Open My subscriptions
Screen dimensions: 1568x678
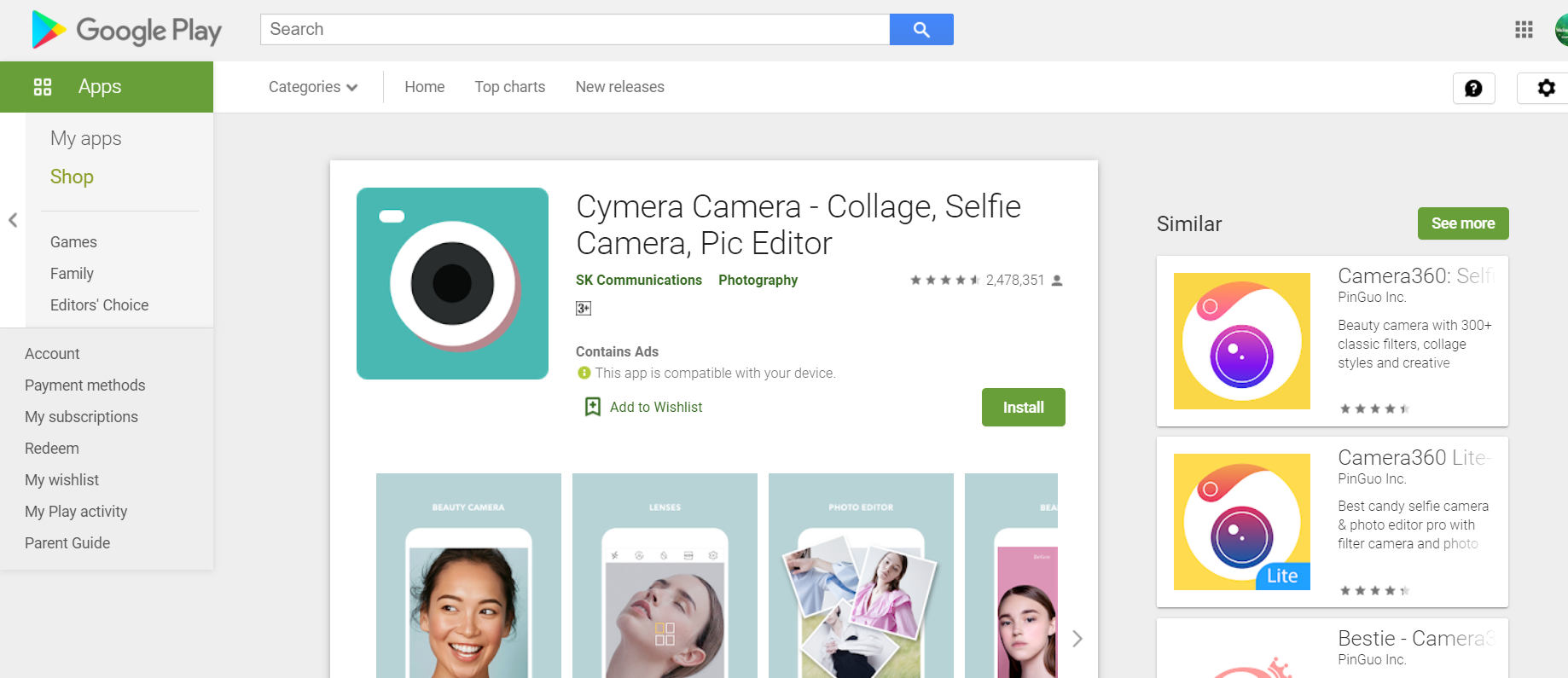pyautogui.click(x=81, y=417)
